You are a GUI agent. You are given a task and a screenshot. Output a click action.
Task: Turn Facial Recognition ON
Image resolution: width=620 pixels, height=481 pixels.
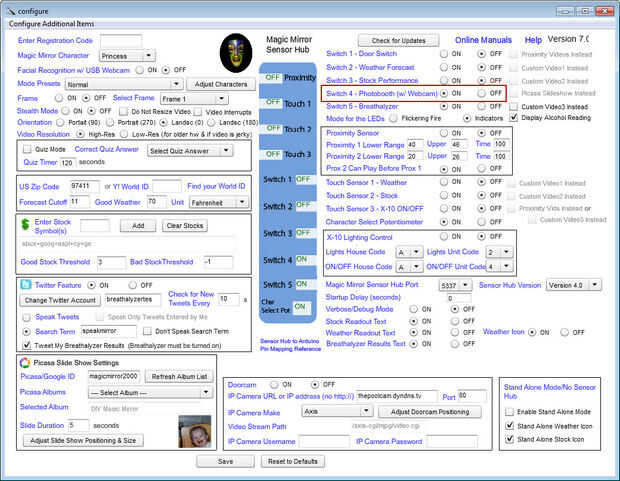(139, 70)
